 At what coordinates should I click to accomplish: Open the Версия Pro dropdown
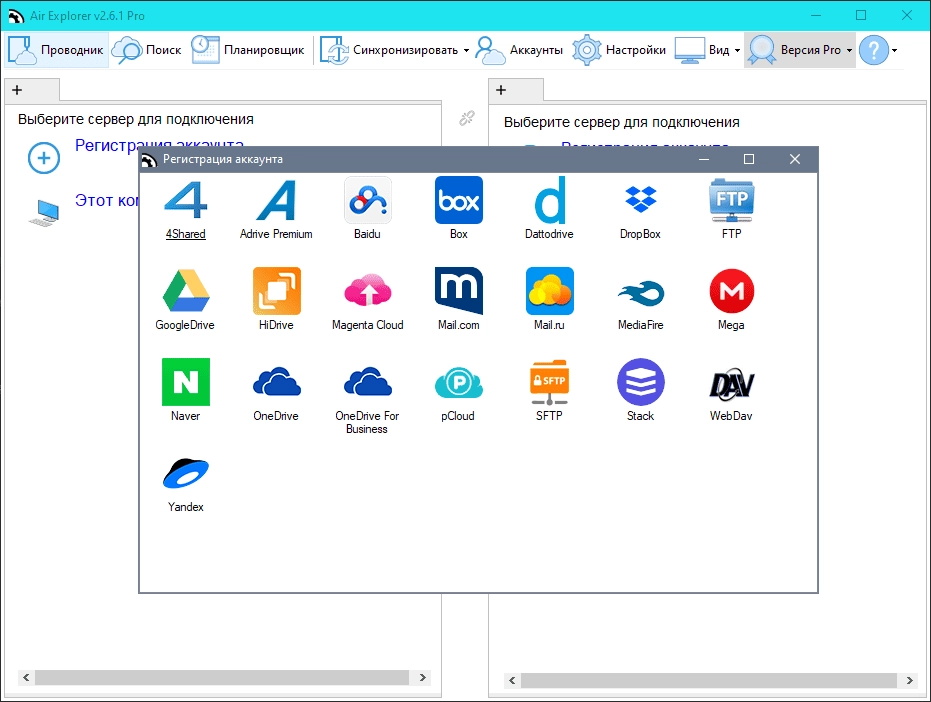[800, 50]
